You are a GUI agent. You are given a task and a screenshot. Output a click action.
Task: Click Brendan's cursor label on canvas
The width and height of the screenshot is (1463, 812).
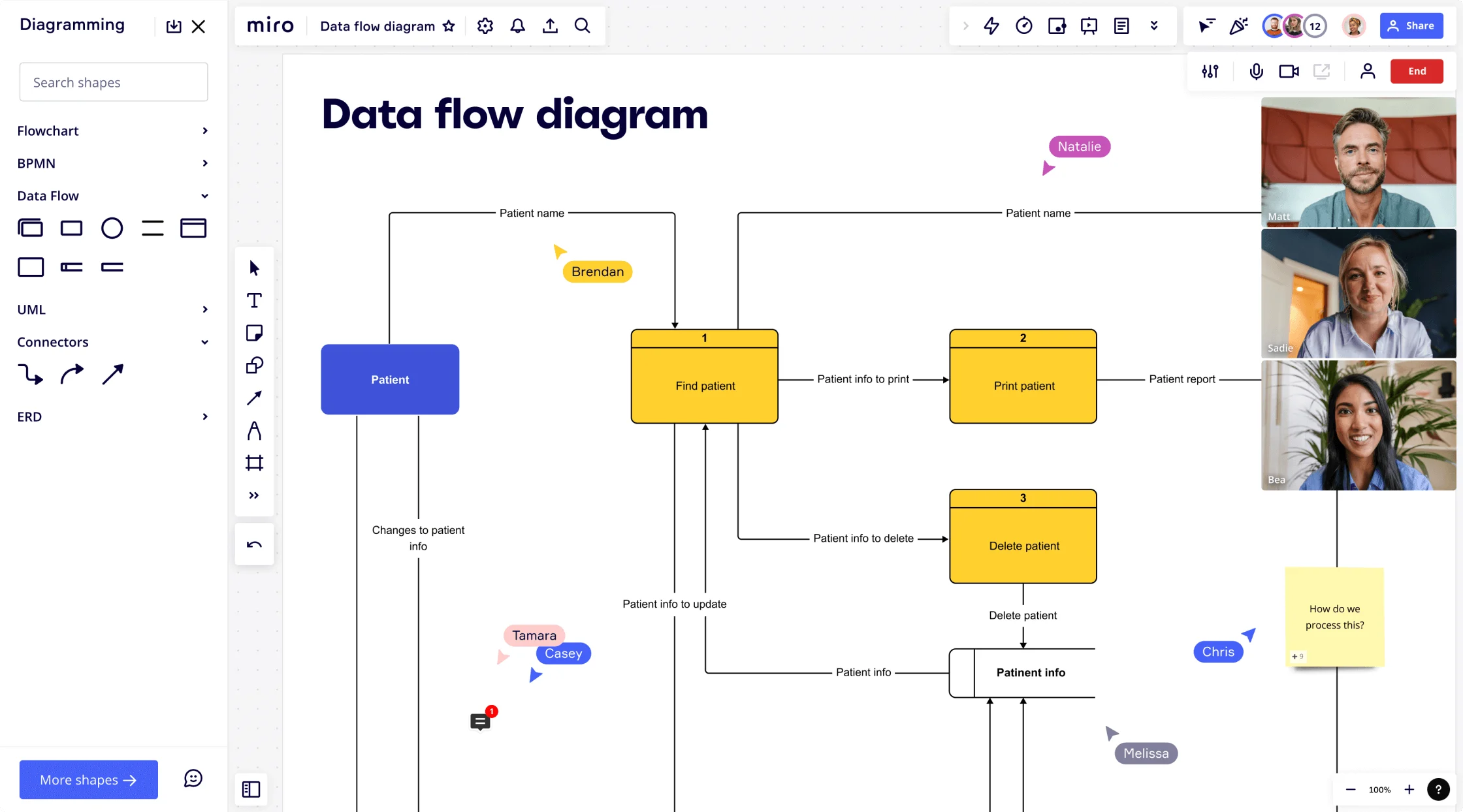click(x=597, y=271)
